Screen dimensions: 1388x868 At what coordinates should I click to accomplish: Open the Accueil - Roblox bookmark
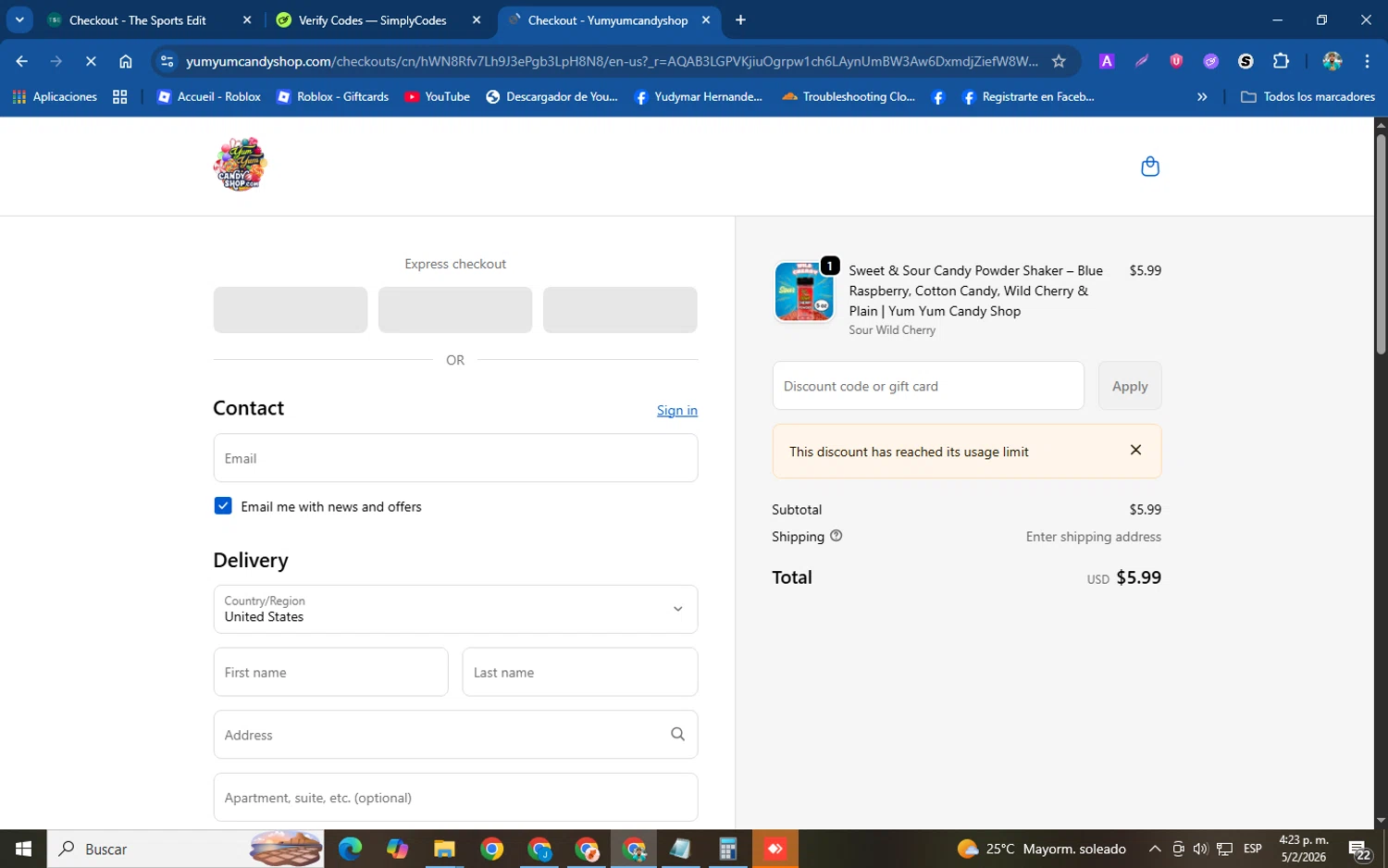tap(209, 96)
